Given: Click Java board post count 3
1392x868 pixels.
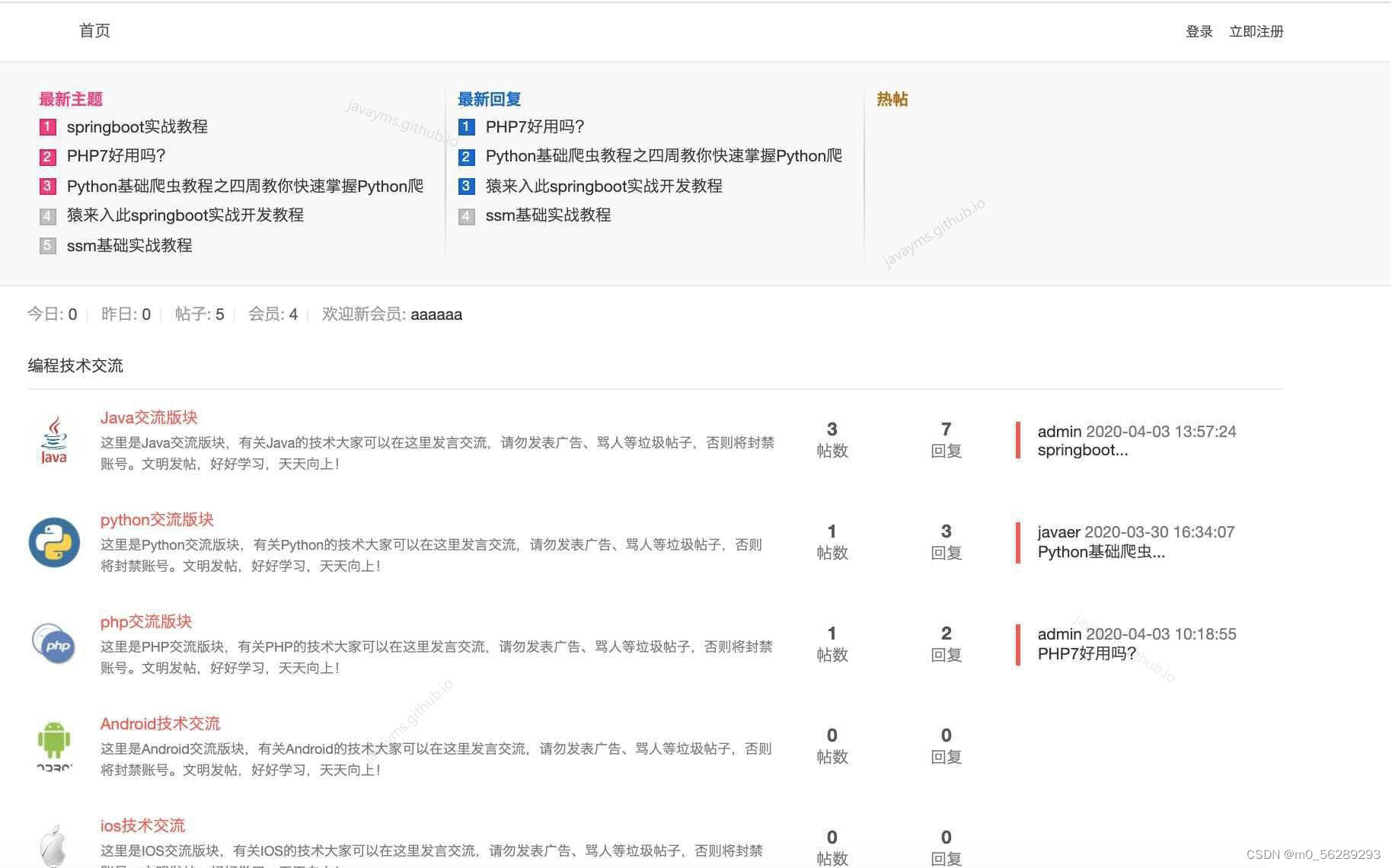Looking at the screenshot, I should (832, 429).
